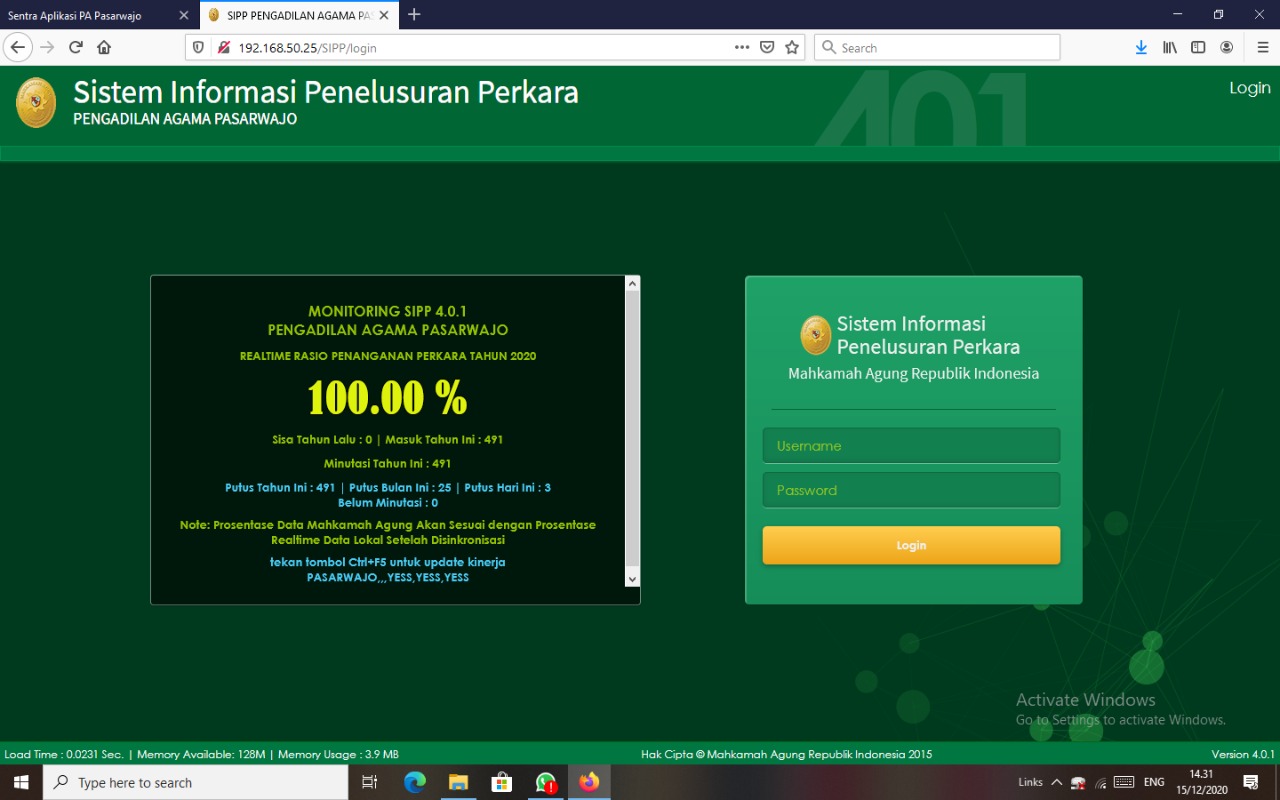
Task: Click the Windows 'Type here to search' box
Action: tap(195, 782)
